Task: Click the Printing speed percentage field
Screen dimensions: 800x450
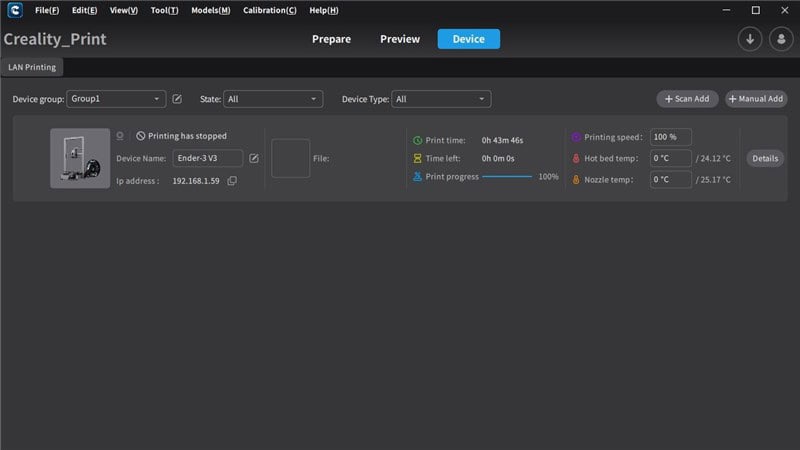Action: pyautogui.click(x=670, y=137)
